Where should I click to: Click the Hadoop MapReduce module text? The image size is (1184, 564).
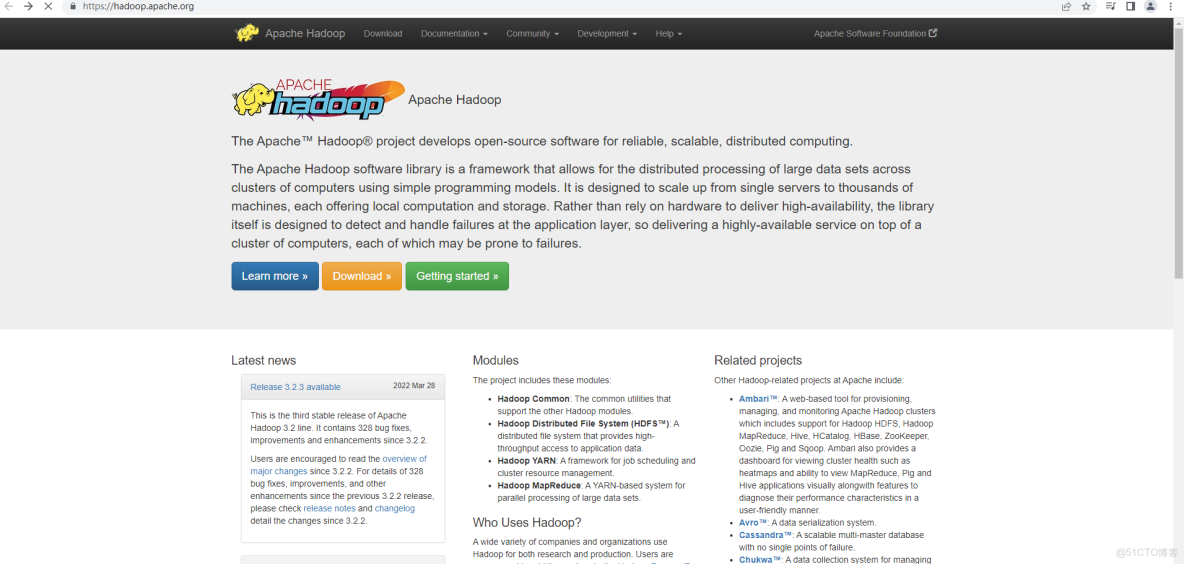[x=539, y=485]
